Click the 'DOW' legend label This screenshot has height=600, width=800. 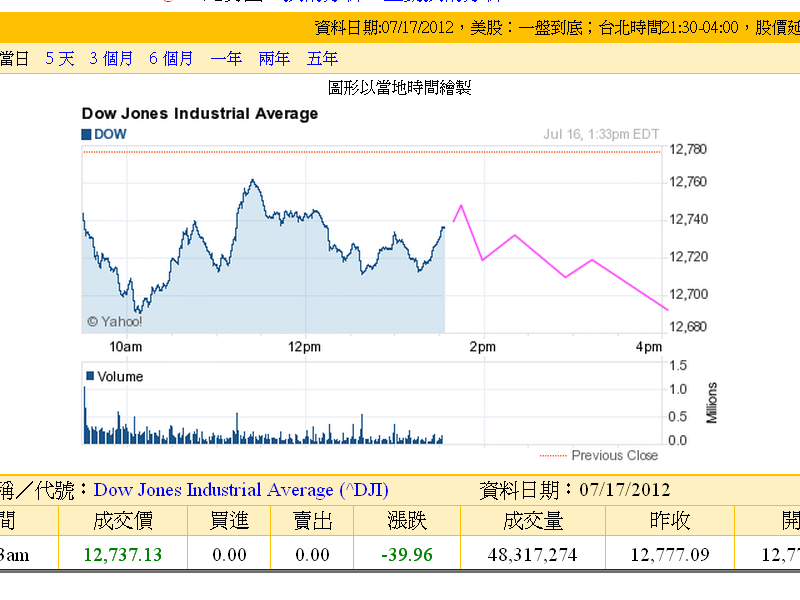click(x=110, y=134)
